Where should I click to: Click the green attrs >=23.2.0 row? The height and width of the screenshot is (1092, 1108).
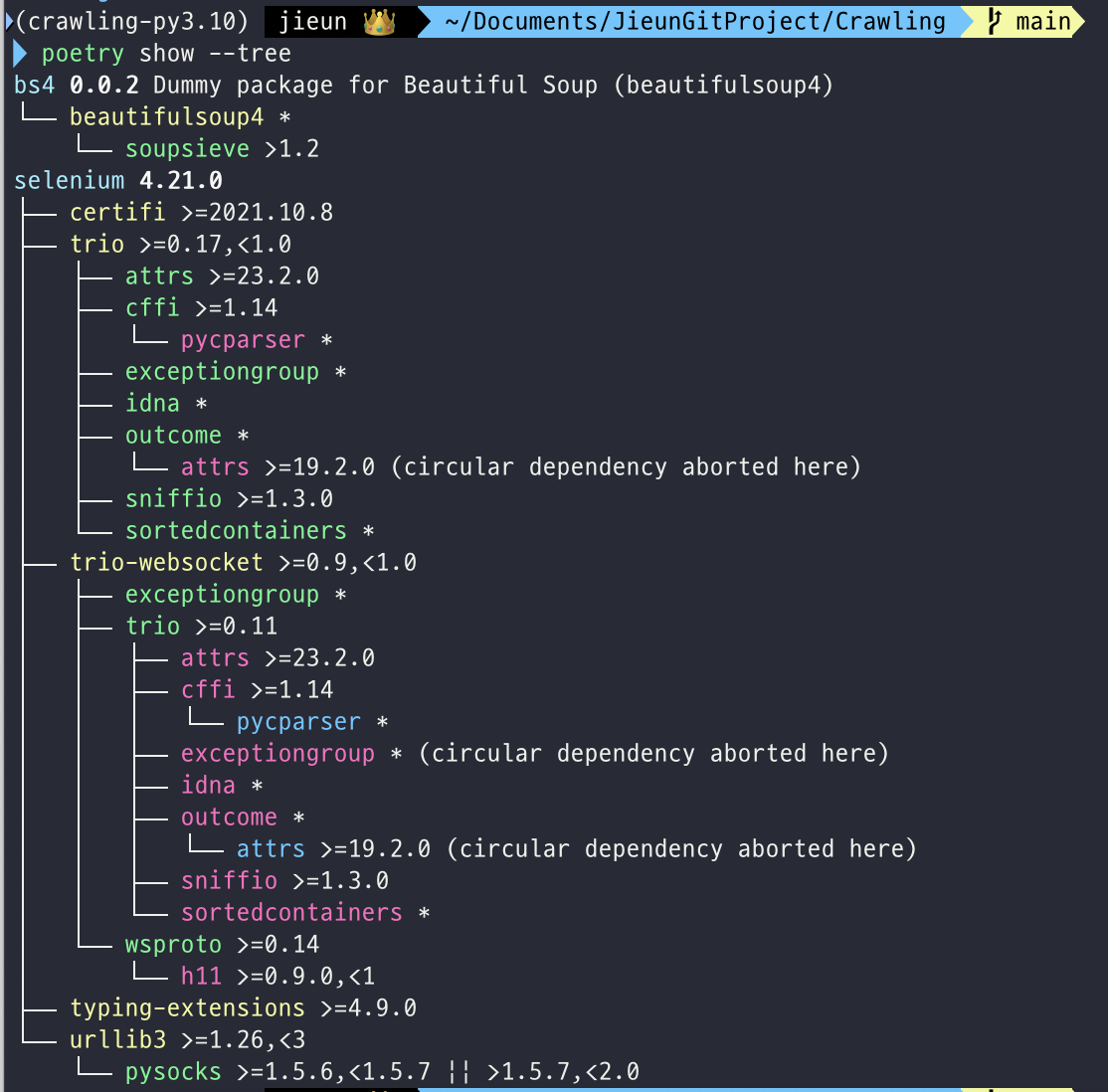coord(222,276)
